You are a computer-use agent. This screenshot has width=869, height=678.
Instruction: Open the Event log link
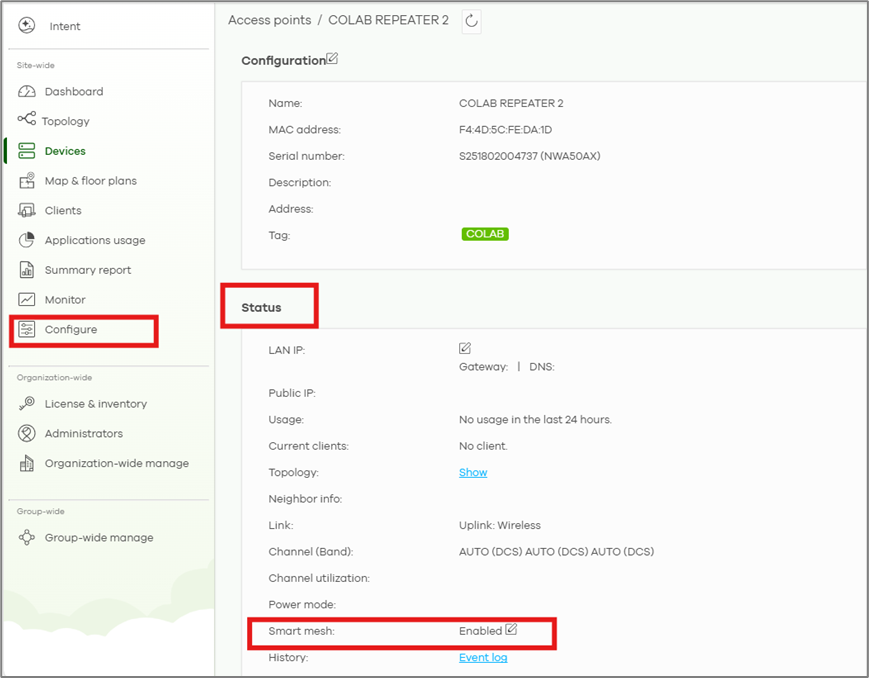(483, 657)
